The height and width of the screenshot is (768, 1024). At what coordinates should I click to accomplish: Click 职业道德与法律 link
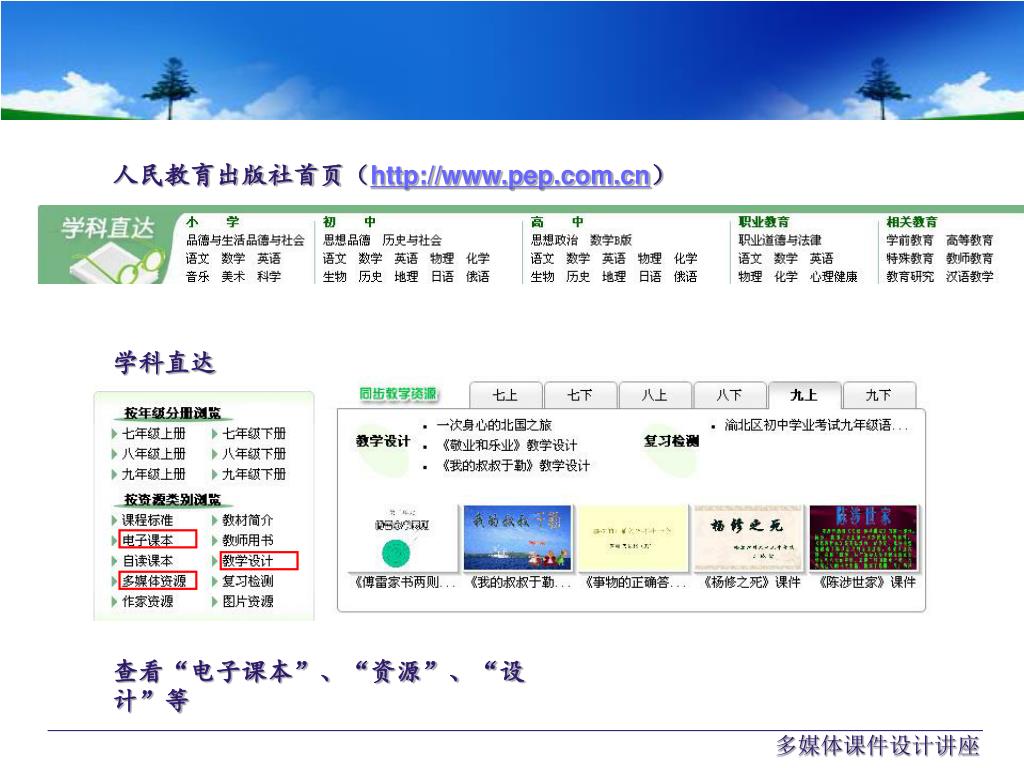(x=780, y=240)
